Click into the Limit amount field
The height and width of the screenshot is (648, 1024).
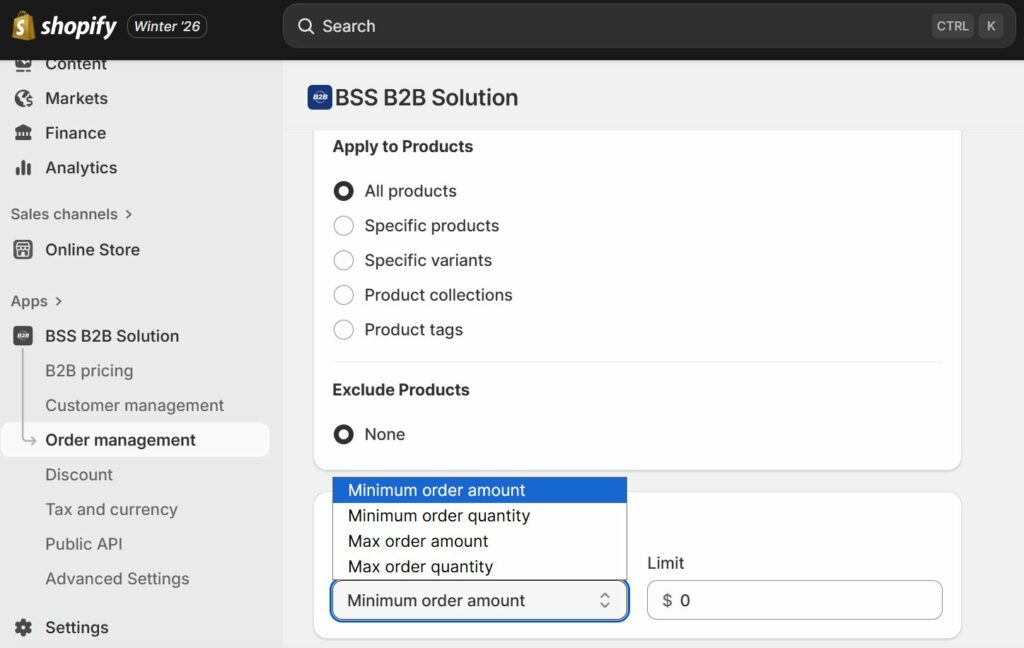(x=794, y=600)
